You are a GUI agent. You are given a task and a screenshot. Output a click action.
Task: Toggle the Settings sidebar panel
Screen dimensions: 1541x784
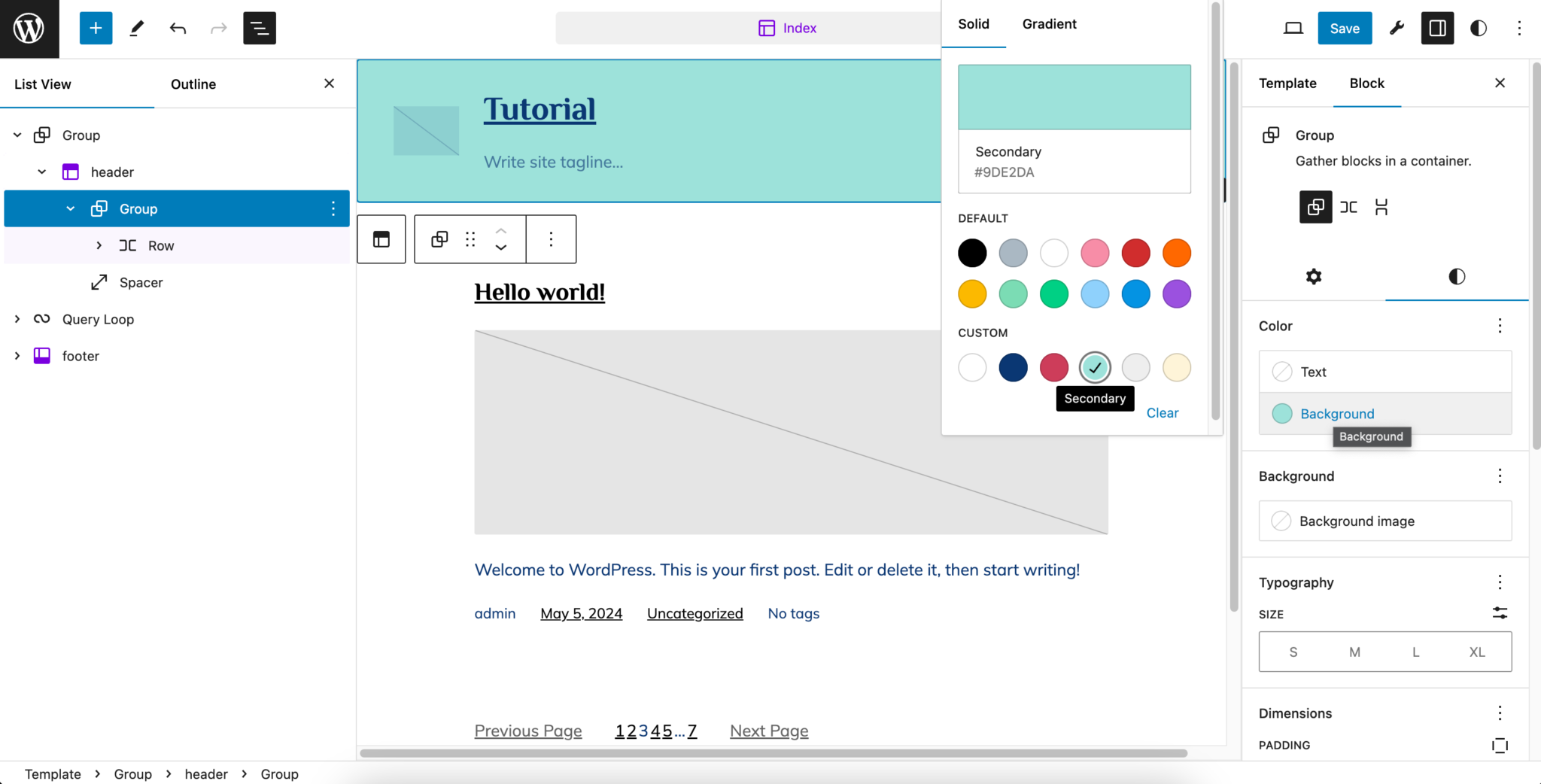click(x=1437, y=28)
